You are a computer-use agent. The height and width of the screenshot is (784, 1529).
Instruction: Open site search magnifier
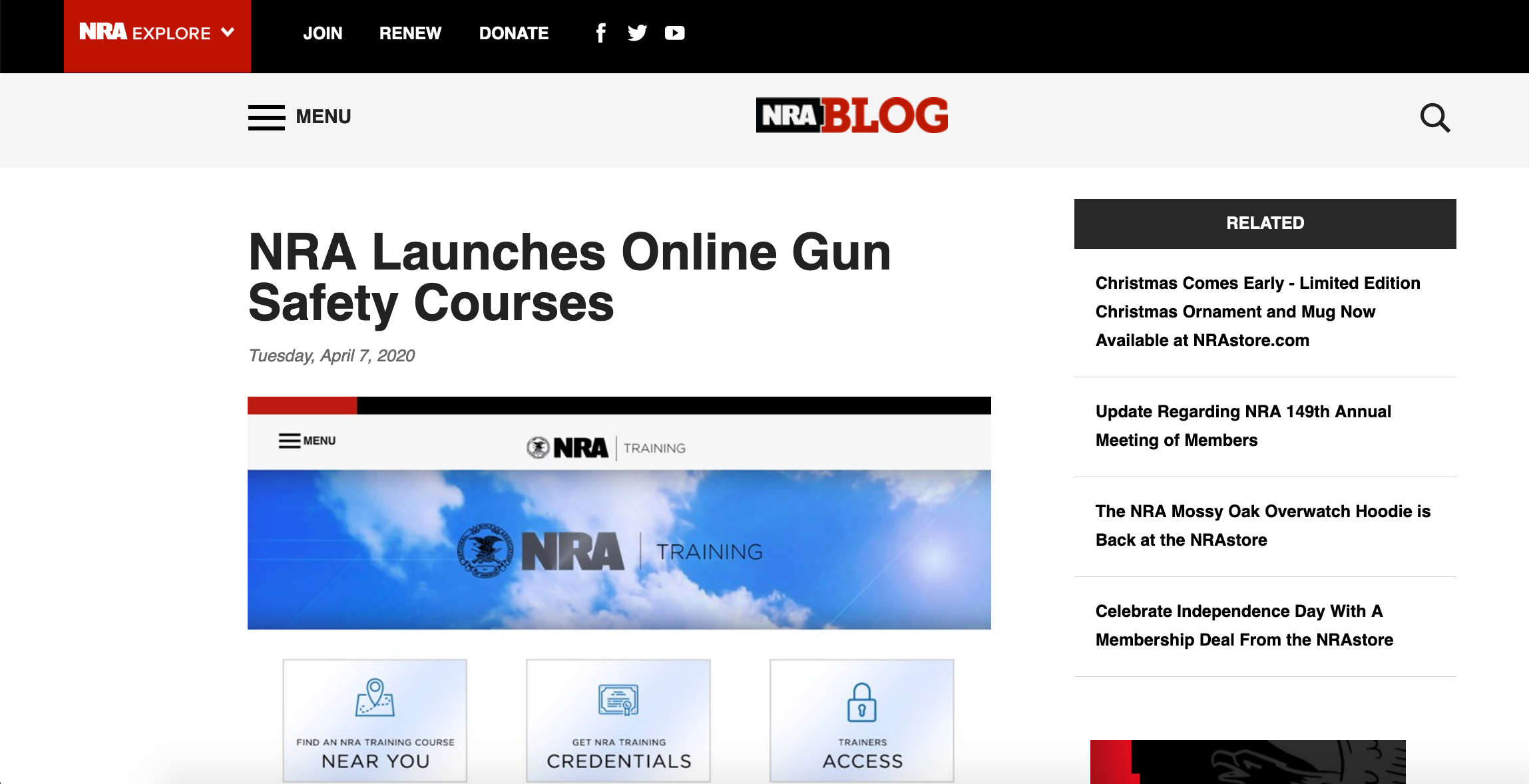click(x=1434, y=118)
